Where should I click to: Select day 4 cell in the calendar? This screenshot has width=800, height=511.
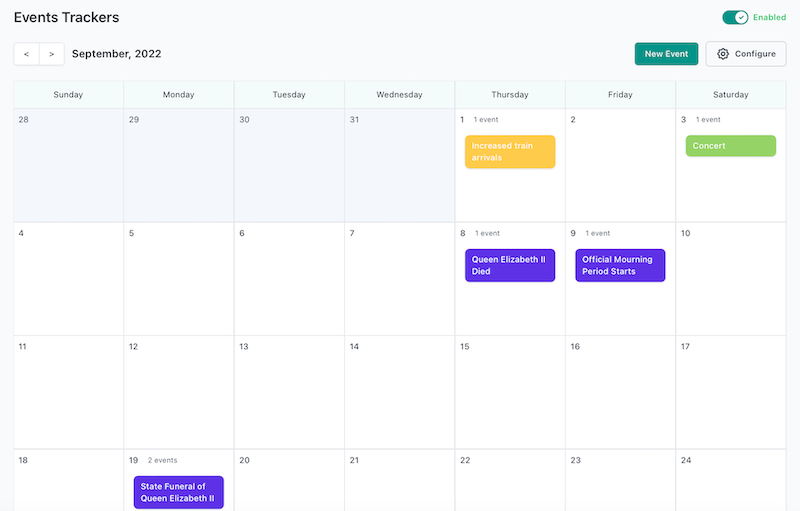coord(68,279)
